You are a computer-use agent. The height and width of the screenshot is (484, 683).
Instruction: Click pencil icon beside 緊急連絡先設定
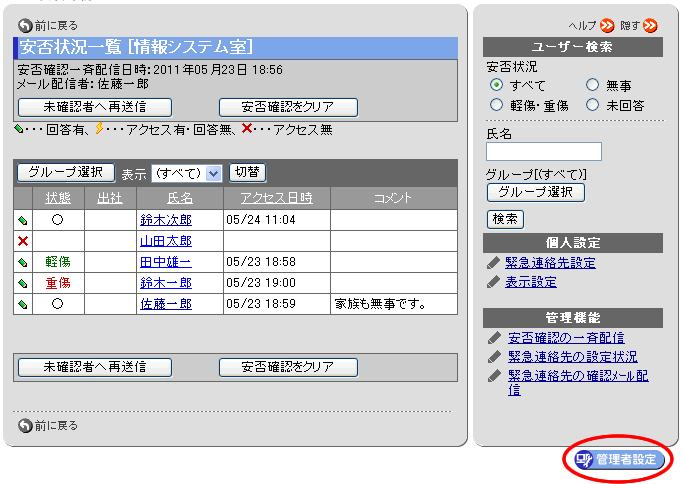tap(493, 263)
